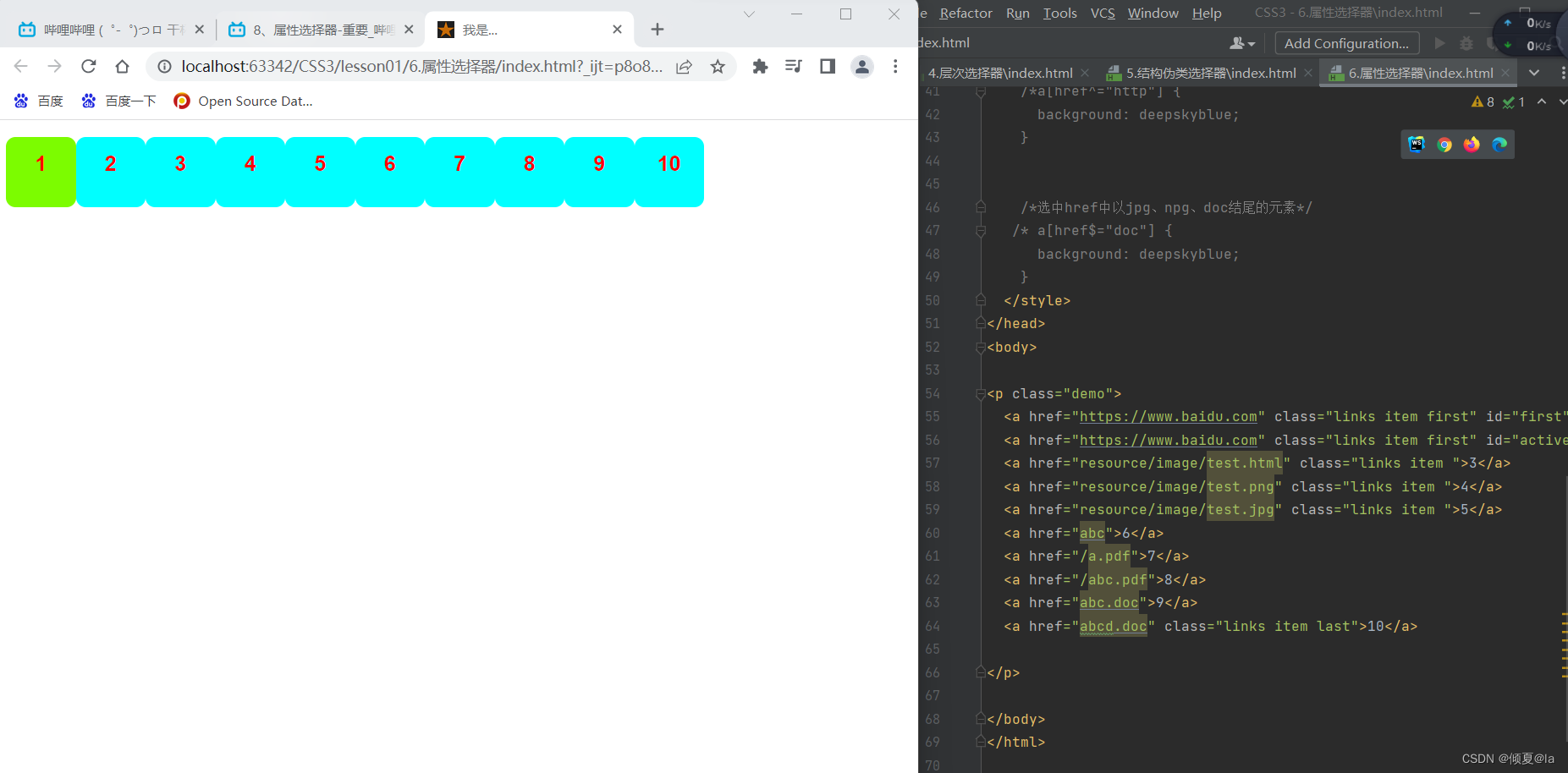
Task: Click the site info icon in address bar
Action: [165, 66]
